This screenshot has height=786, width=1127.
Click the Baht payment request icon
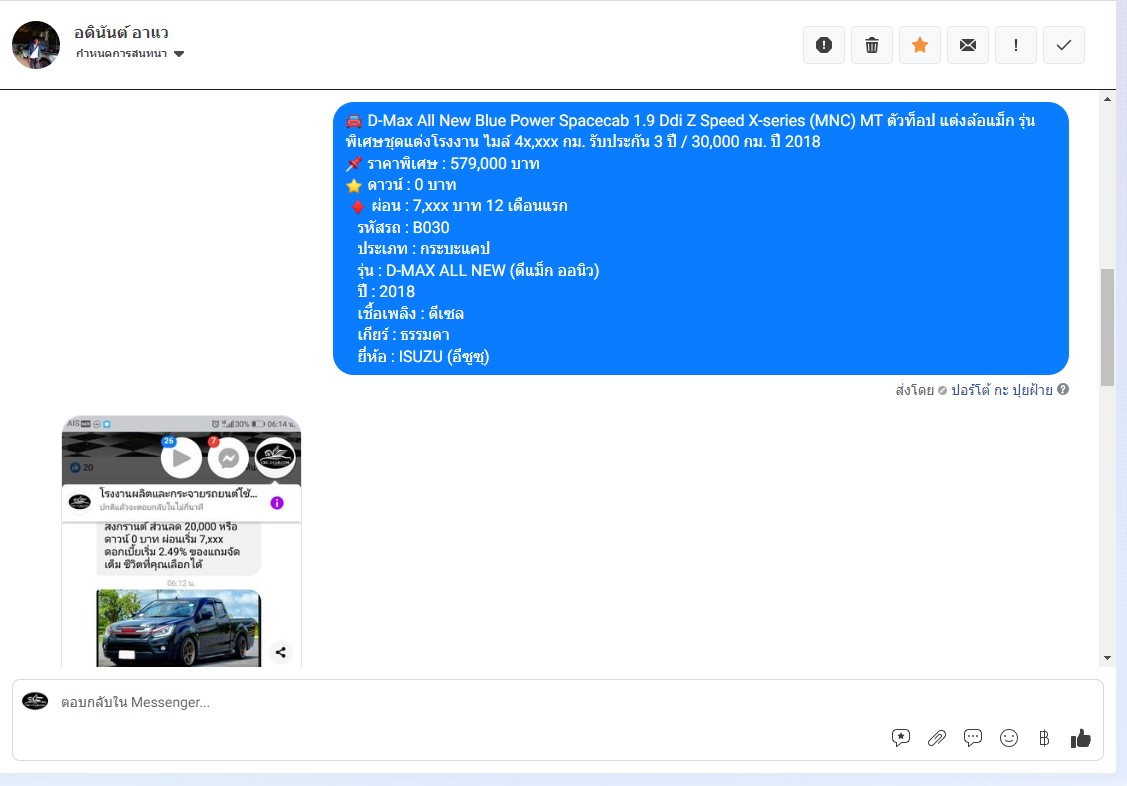pyautogui.click(x=1044, y=738)
